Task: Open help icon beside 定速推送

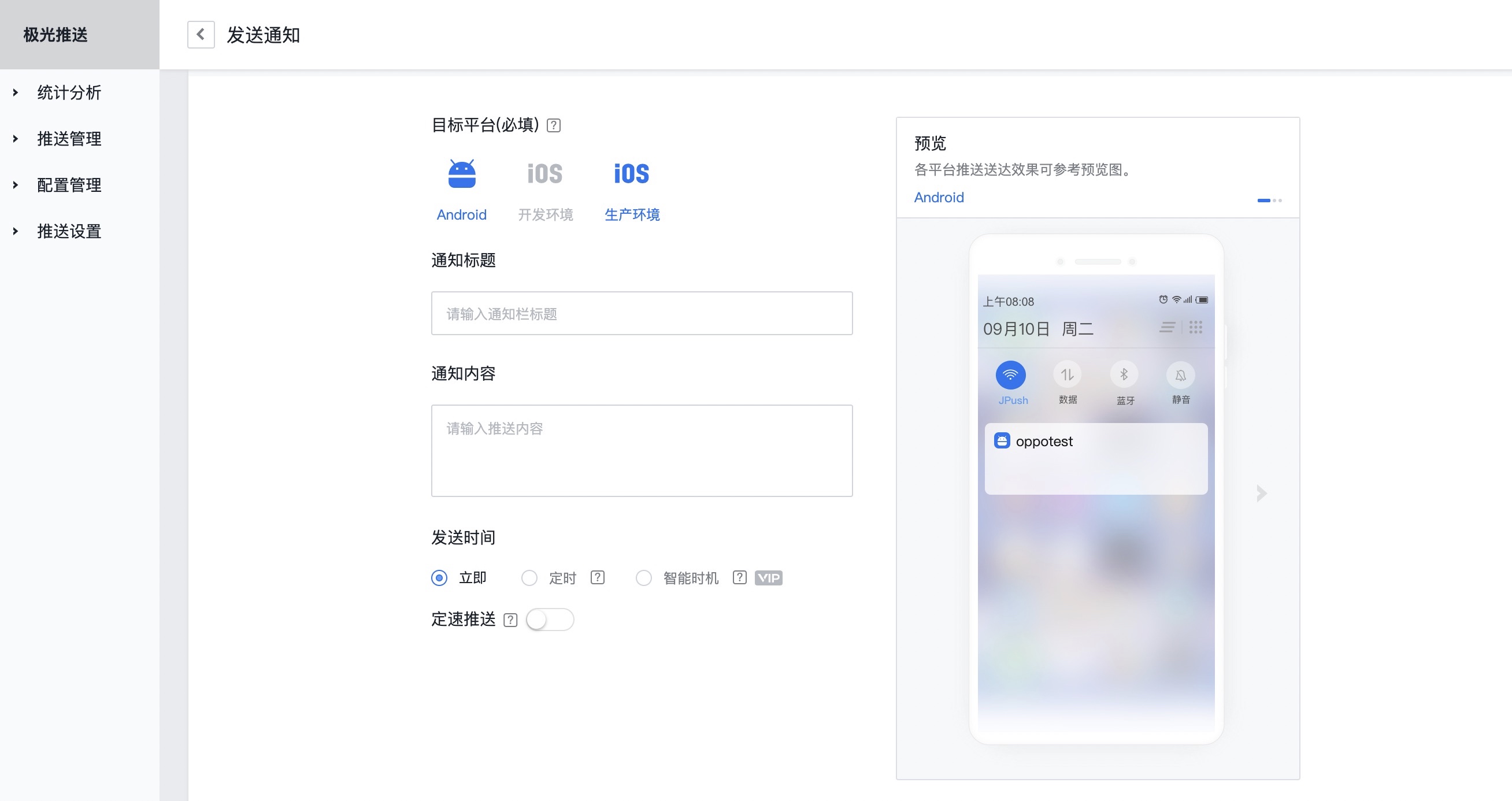Action: [x=511, y=620]
